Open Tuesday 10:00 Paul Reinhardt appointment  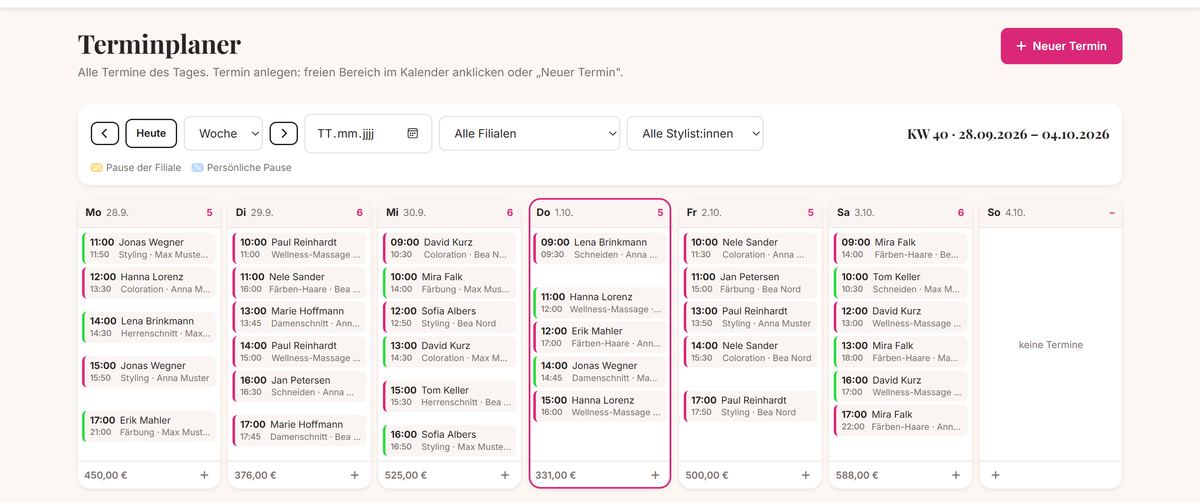click(x=299, y=248)
